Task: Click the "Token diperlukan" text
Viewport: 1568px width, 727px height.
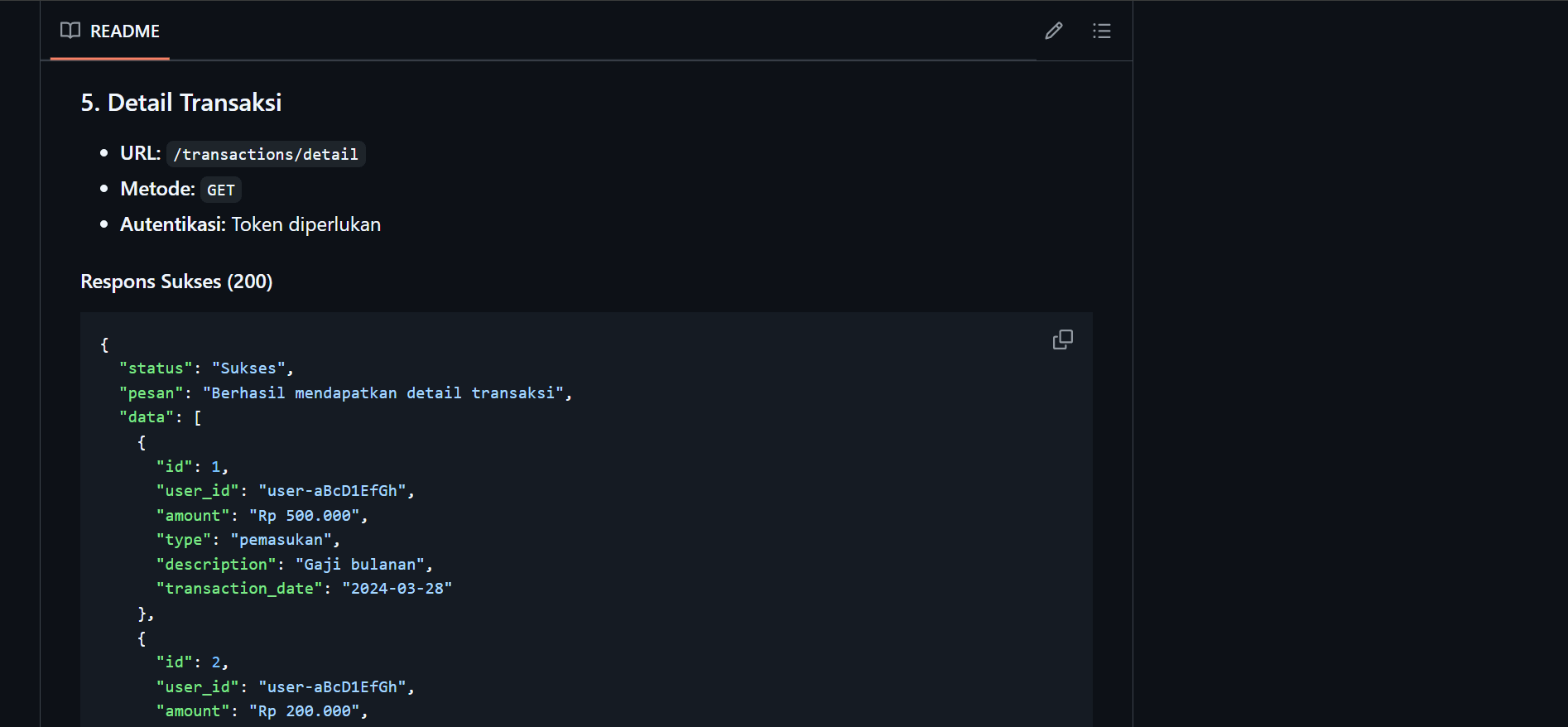Action: click(x=305, y=224)
